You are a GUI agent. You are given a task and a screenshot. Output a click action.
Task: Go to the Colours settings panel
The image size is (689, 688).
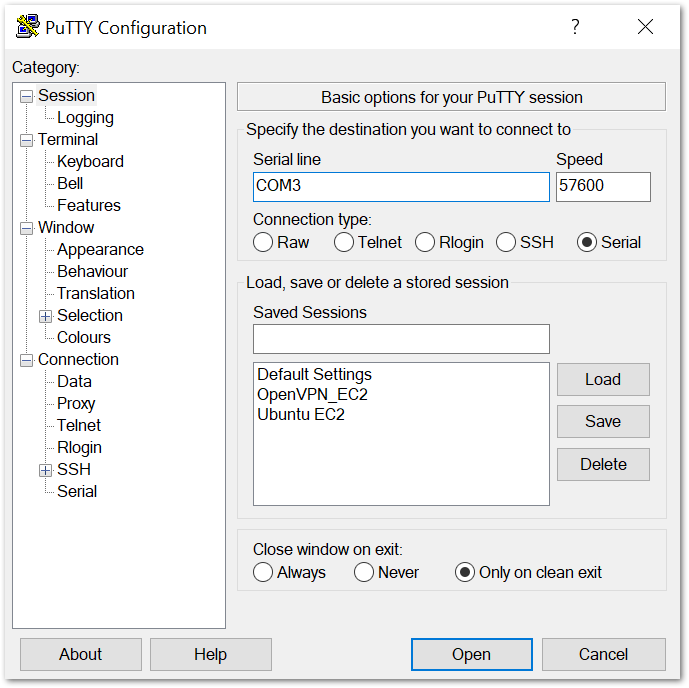click(83, 338)
